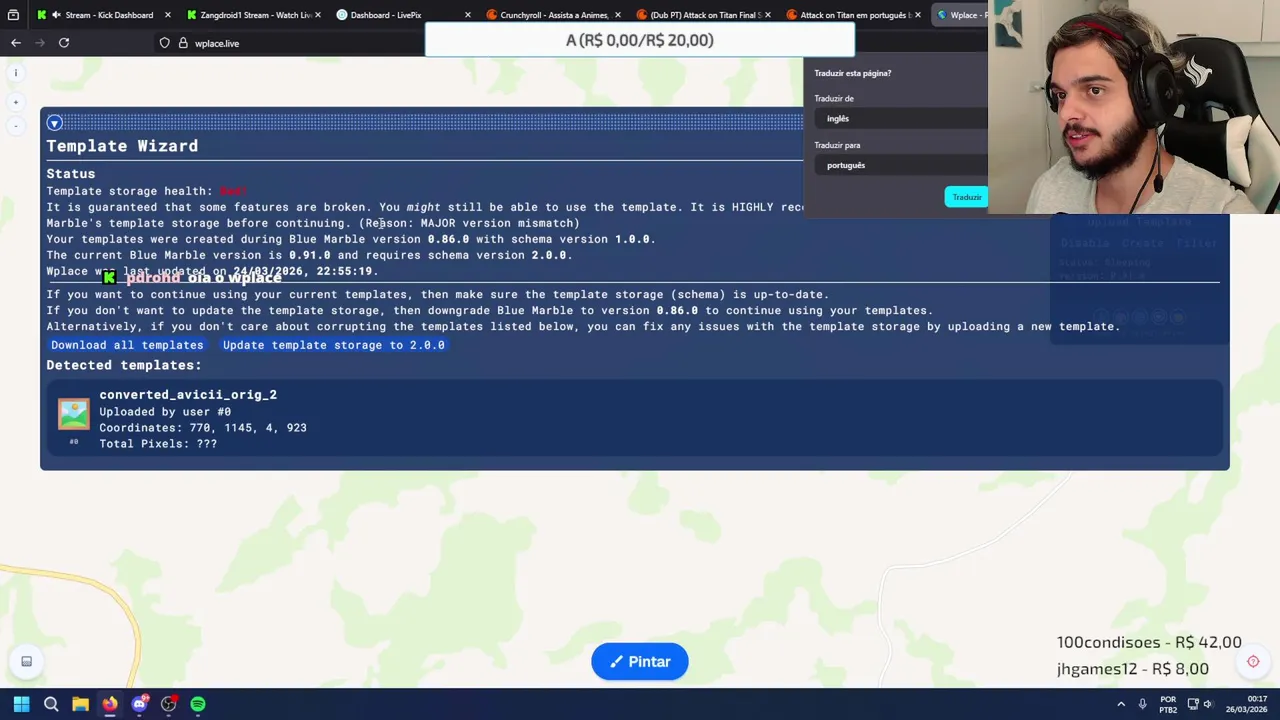Open Firefox from the taskbar
This screenshot has width=1280, height=720.
pos(110,704)
